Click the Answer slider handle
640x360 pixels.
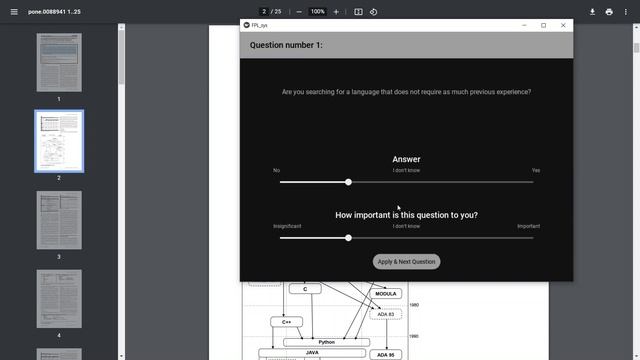[x=348, y=182]
